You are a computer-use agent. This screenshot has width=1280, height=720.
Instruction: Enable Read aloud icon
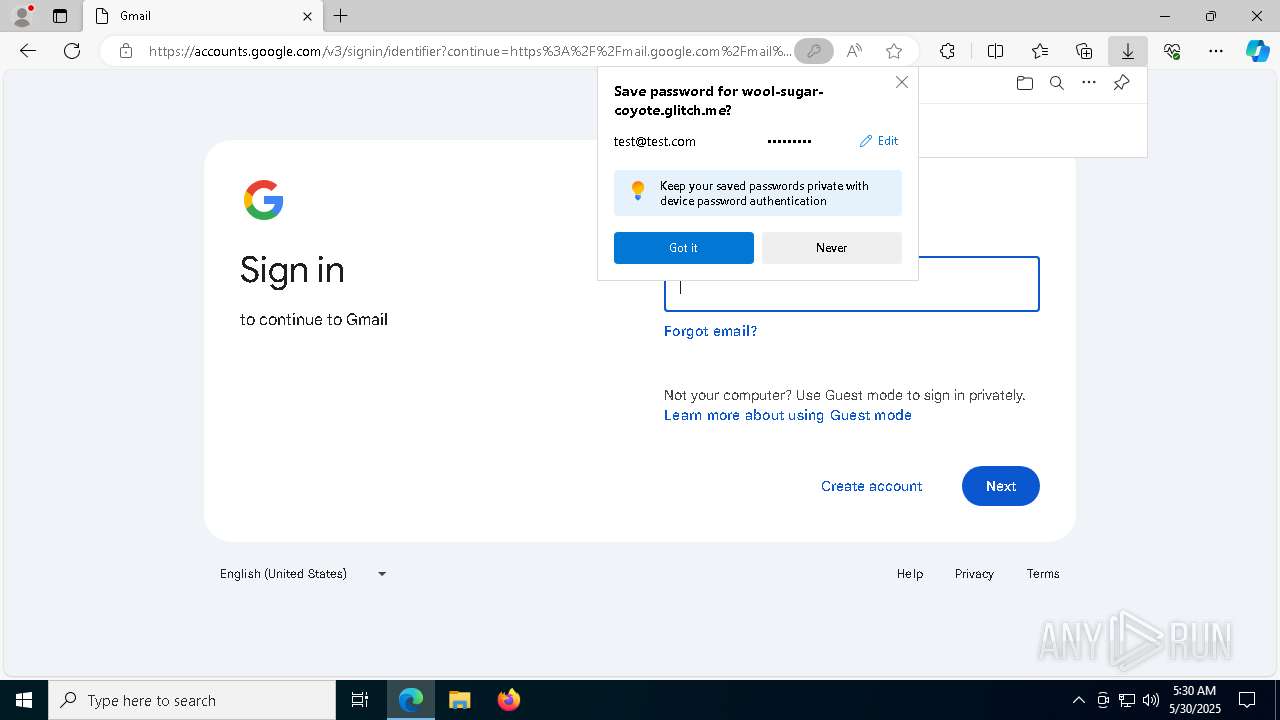click(x=854, y=51)
